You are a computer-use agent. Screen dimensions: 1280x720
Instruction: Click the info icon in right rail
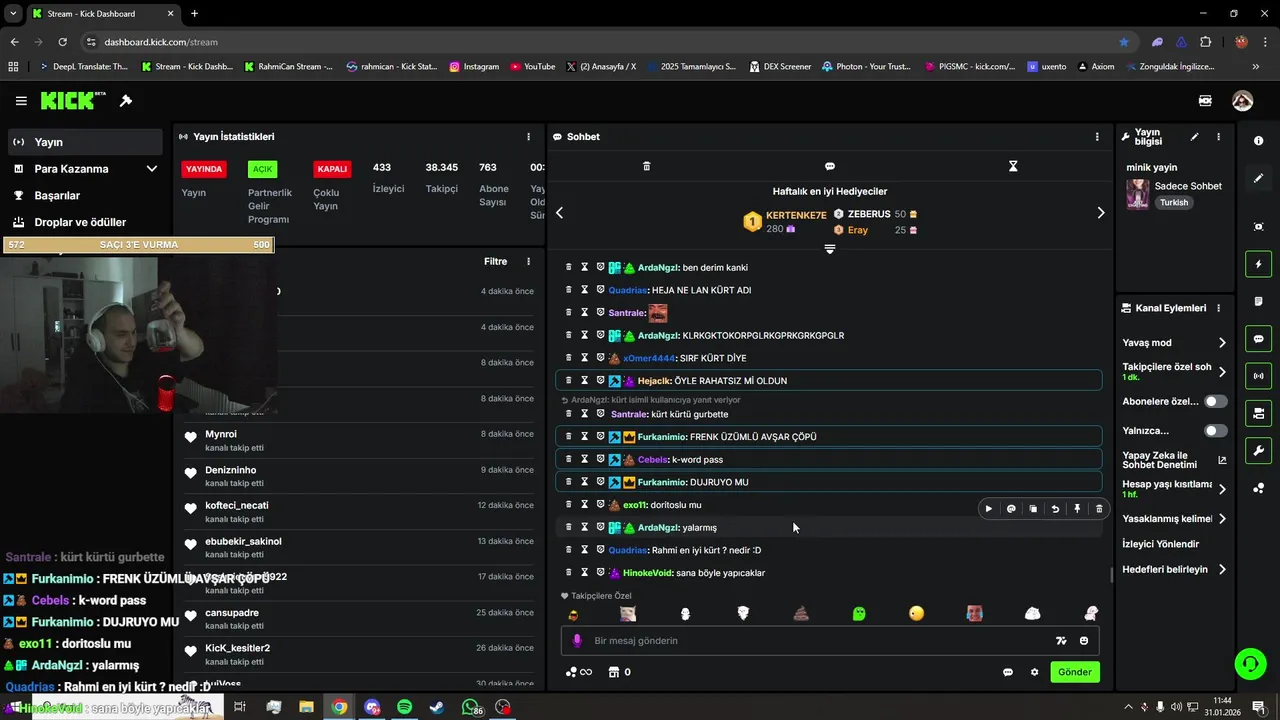point(1258,141)
